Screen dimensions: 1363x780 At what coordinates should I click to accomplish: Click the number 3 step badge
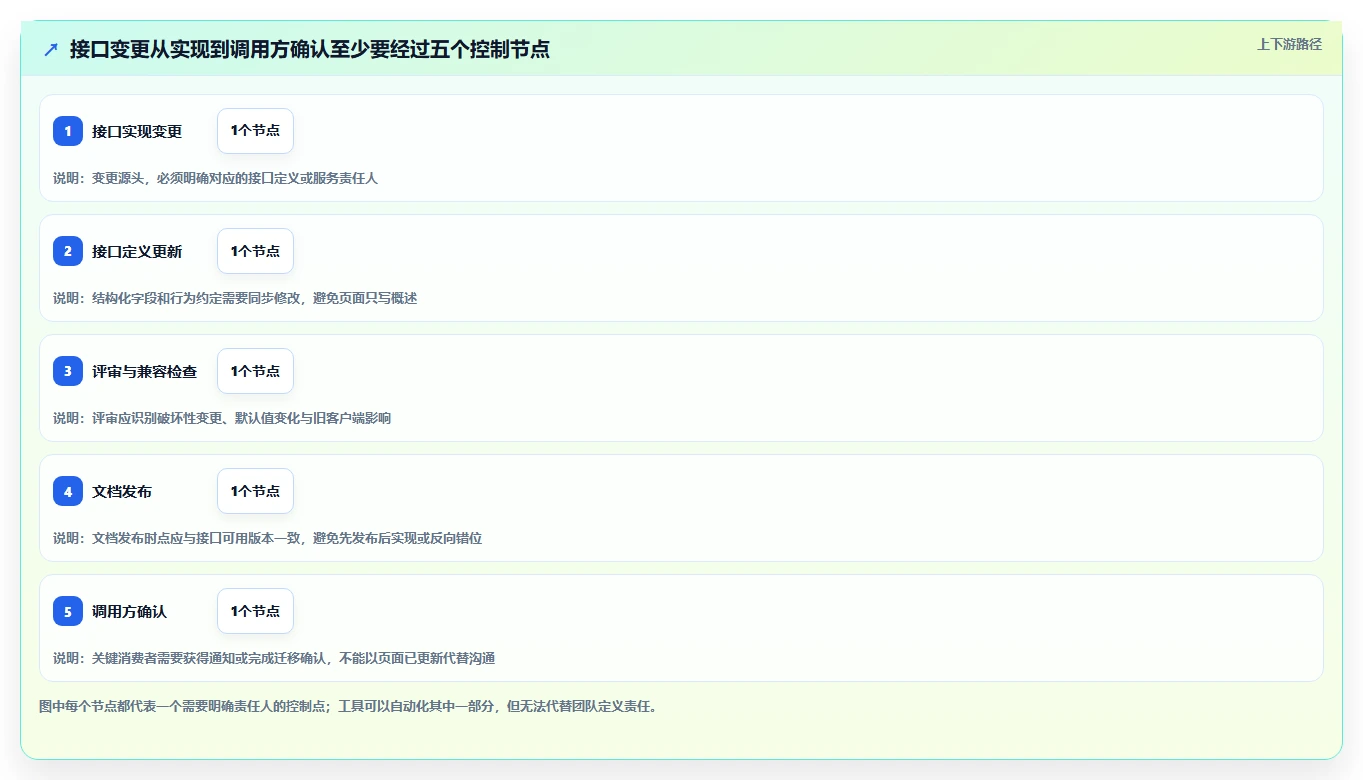click(x=68, y=371)
